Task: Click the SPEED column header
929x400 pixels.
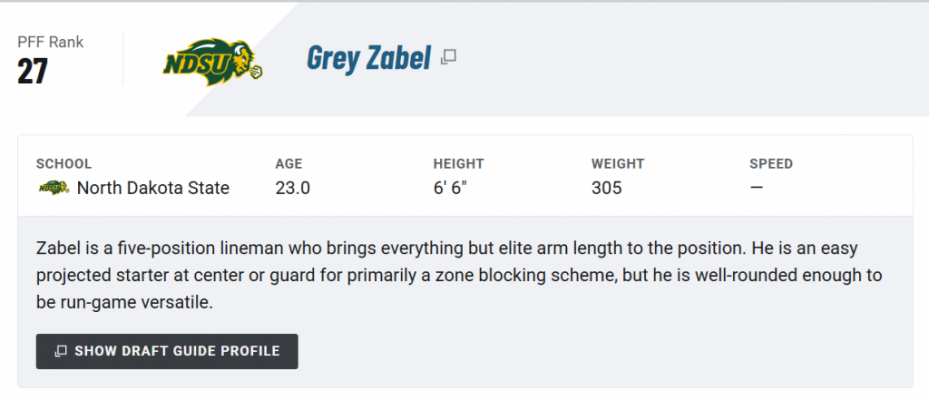Action: [x=771, y=164]
